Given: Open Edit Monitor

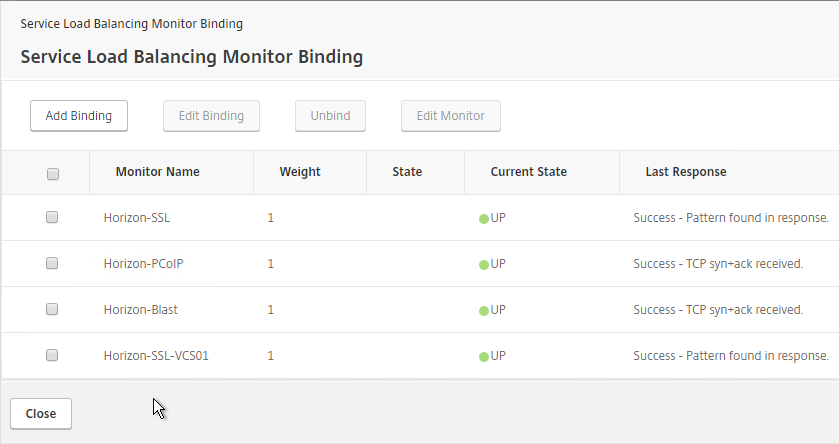Looking at the screenshot, I should click(451, 116).
